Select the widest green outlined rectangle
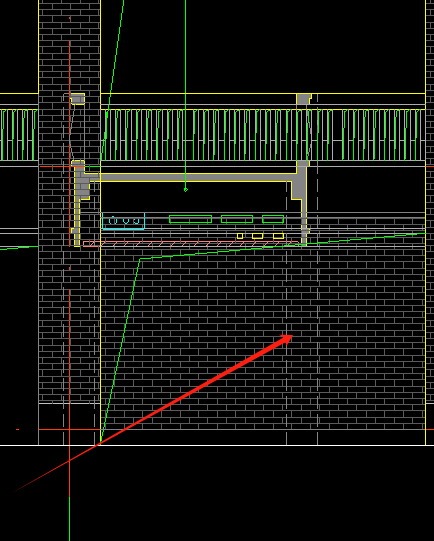 190,219
